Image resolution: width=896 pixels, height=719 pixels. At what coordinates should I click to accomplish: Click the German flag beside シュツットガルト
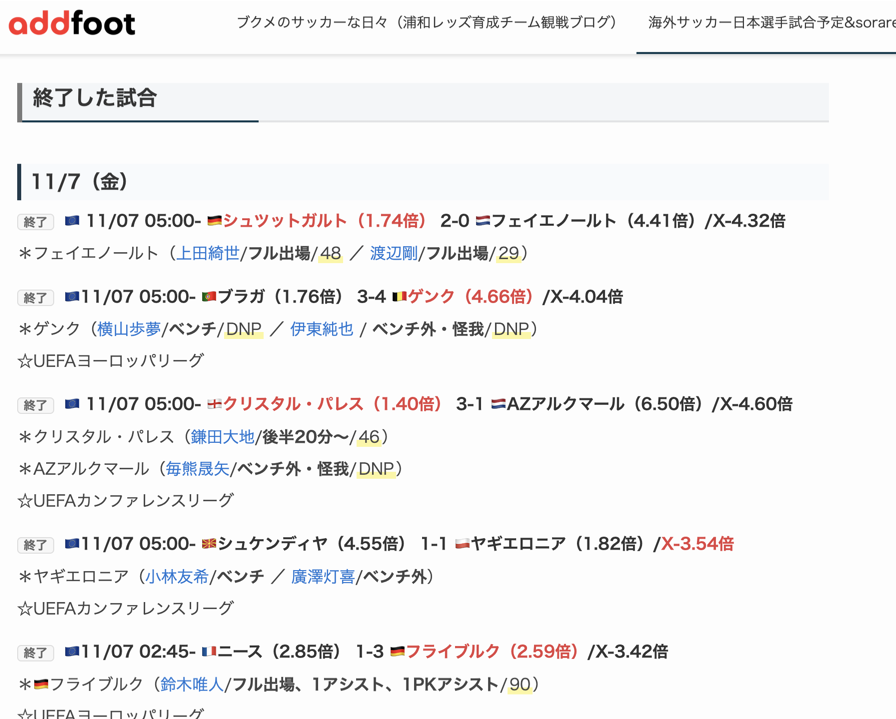click(214, 221)
